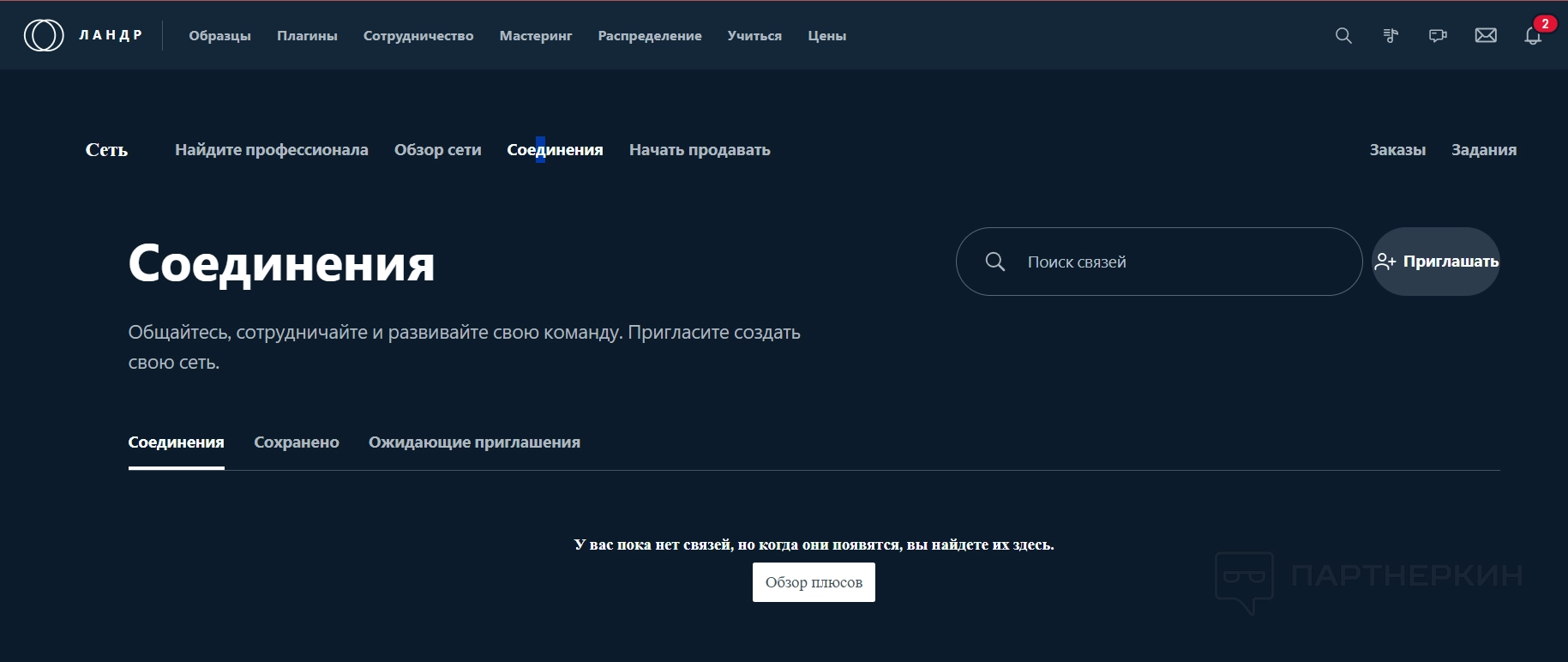Focus the Поиск связей input field
The width and height of the screenshot is (1568, 662).
point(1183,262)
